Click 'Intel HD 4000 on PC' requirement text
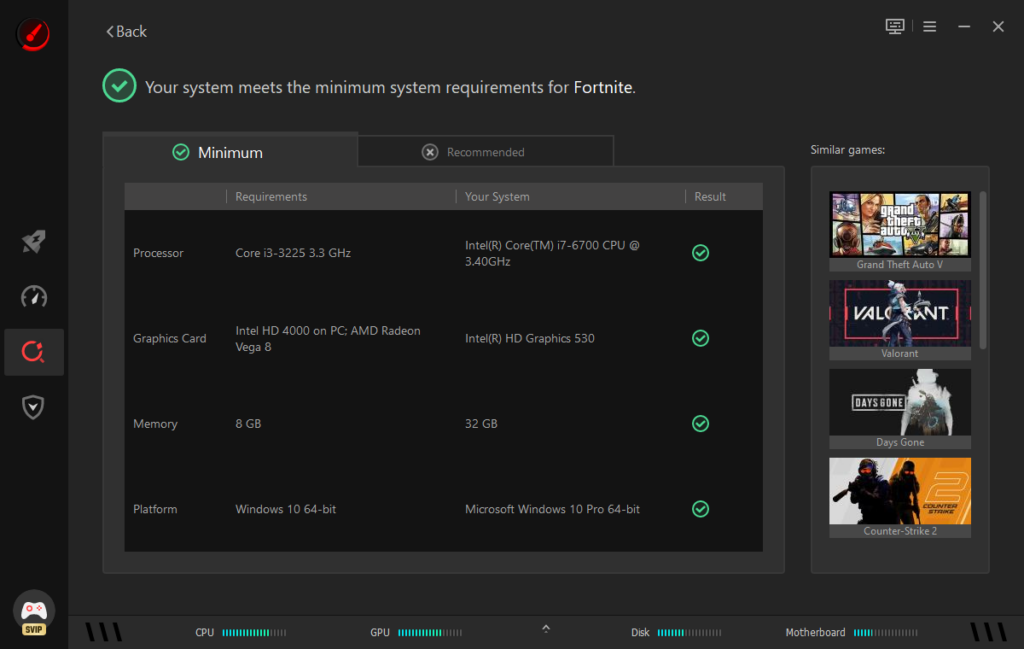The height and width of the screenshot is (649, 1024). click(x=328, y=339)
